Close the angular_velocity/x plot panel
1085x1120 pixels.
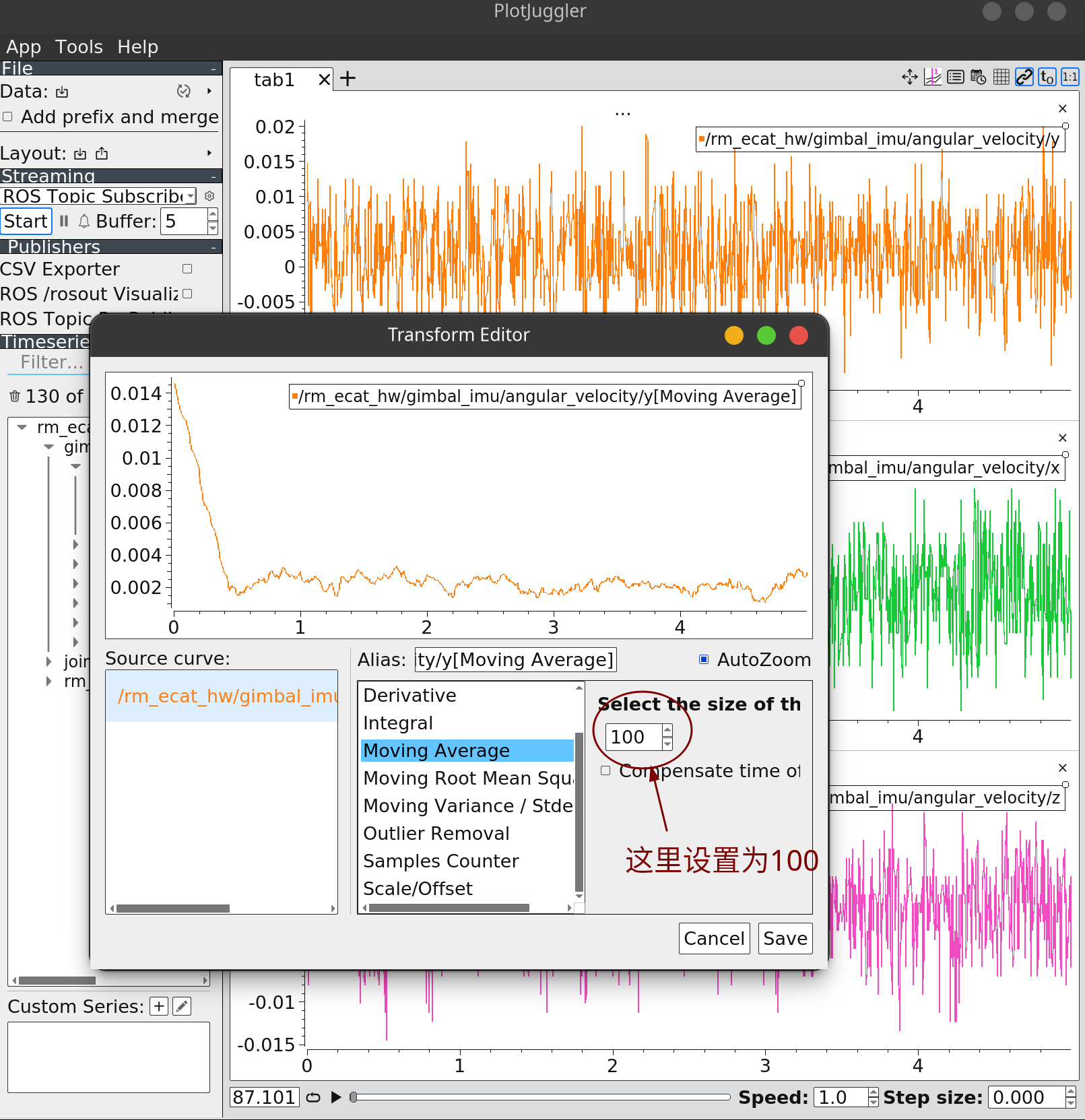point(1063,438)
